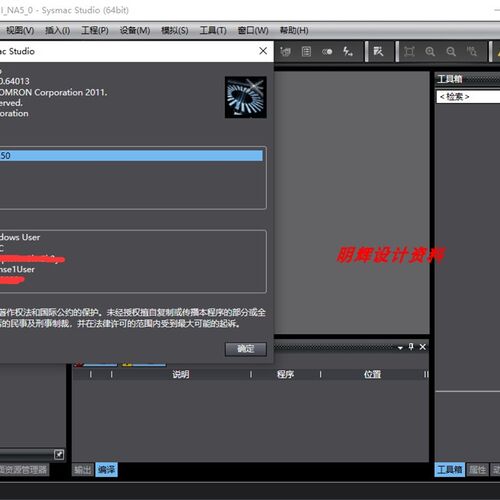Click the document list toolbar icon
This screenshot has height=500, width=500.
click(x=306, y=52)
